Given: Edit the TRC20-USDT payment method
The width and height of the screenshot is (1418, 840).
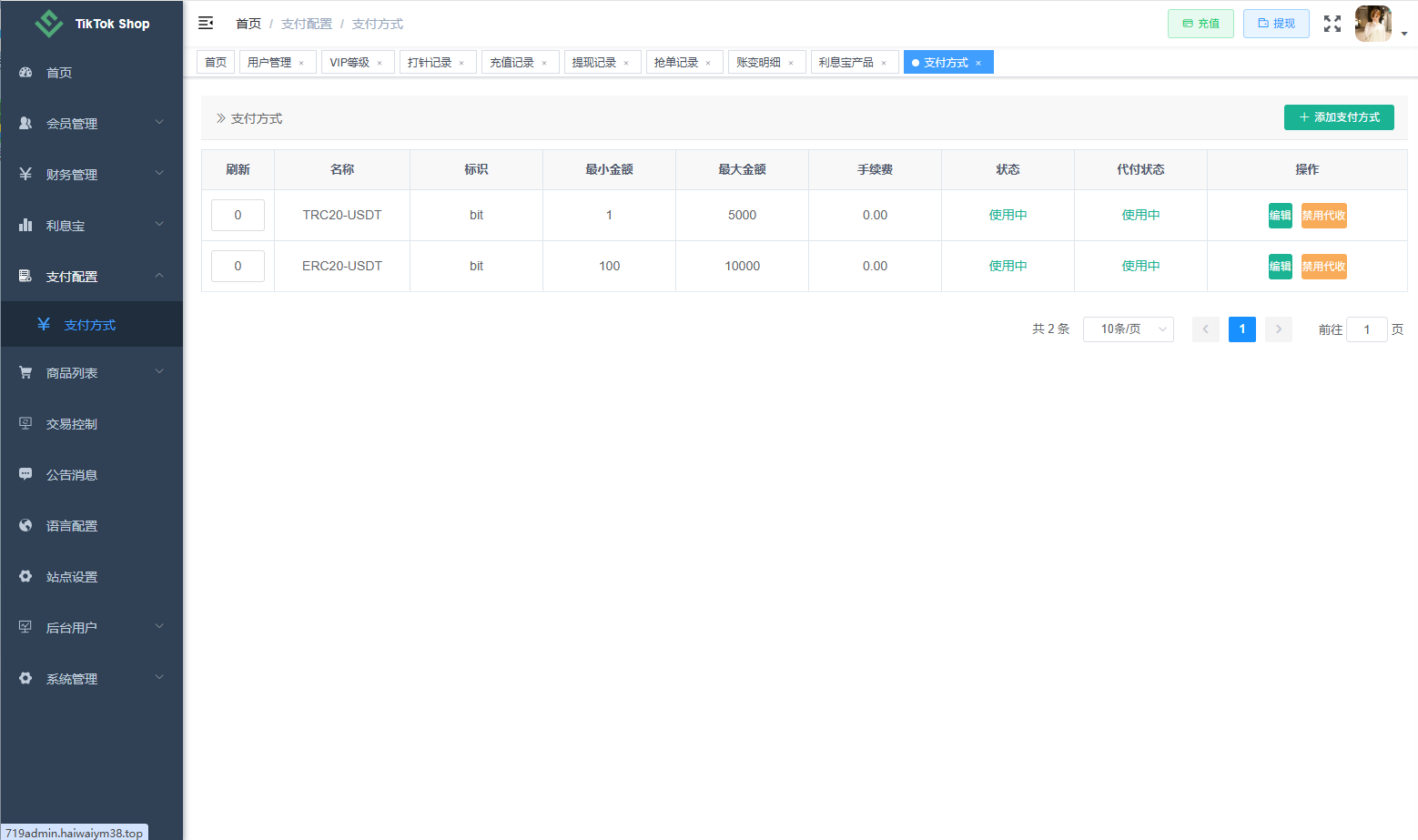Looking at the screenshot, I should [1280, 216].
